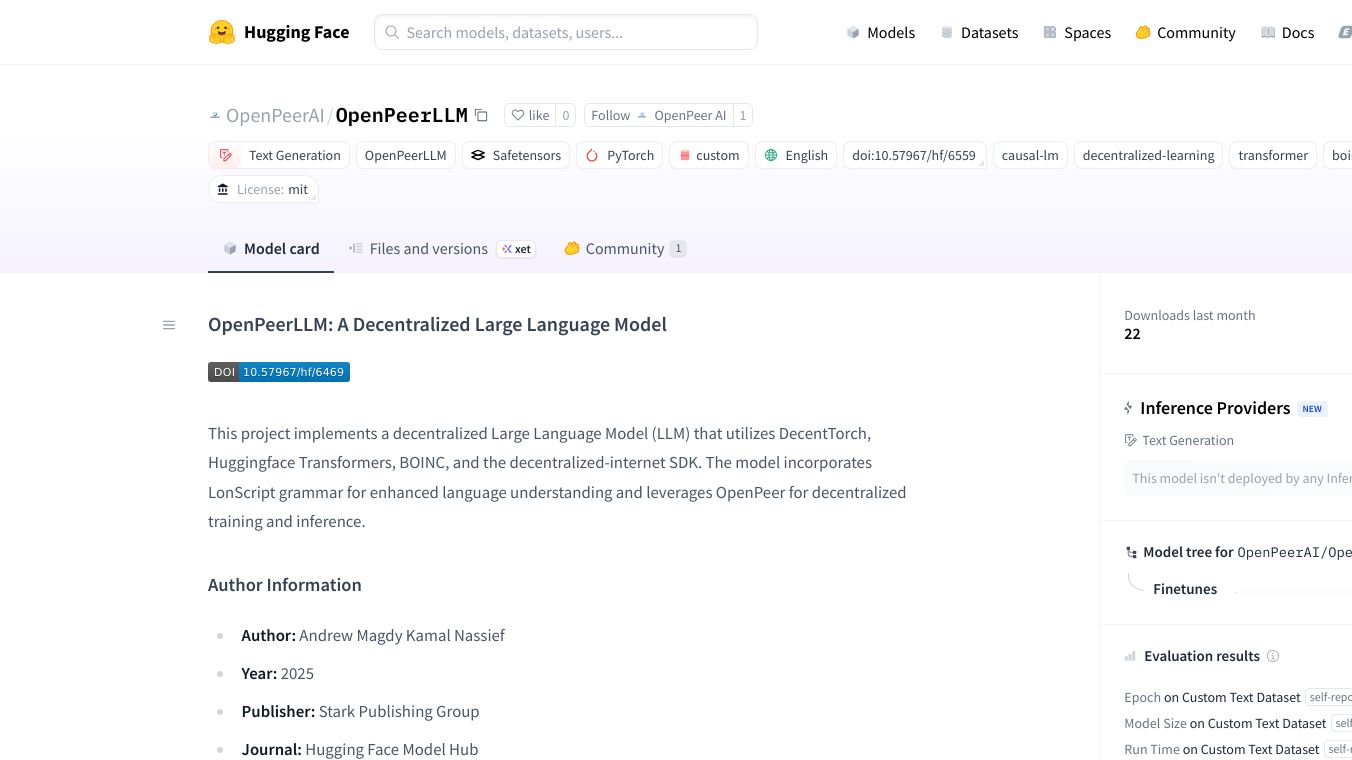Open Spaces in the top navigation

point(1077,32)
